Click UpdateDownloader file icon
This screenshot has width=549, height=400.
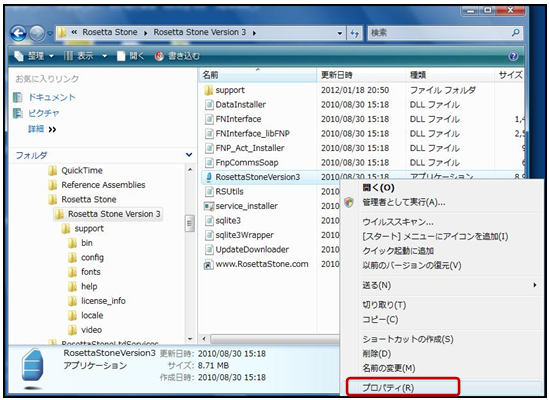point(209,250)
